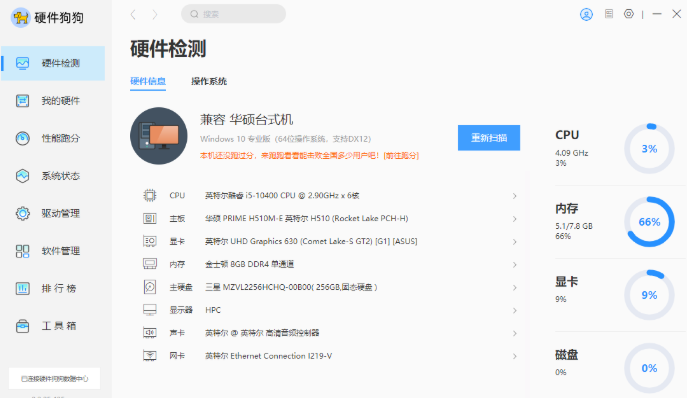Viewport: 687px width, 398px height.
Task: Click the i5-10400 CPU description text
Action: [x=282, y=195]
